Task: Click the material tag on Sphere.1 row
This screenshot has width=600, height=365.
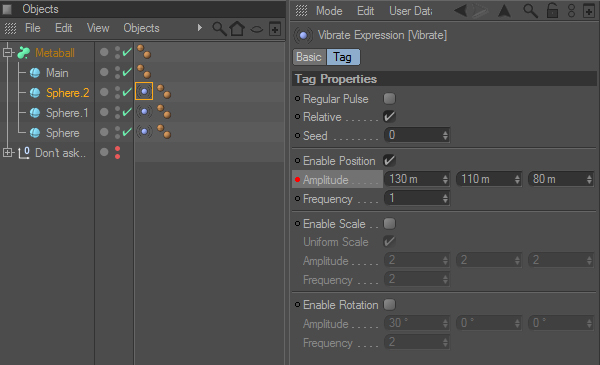Action: tap(164, 111)
